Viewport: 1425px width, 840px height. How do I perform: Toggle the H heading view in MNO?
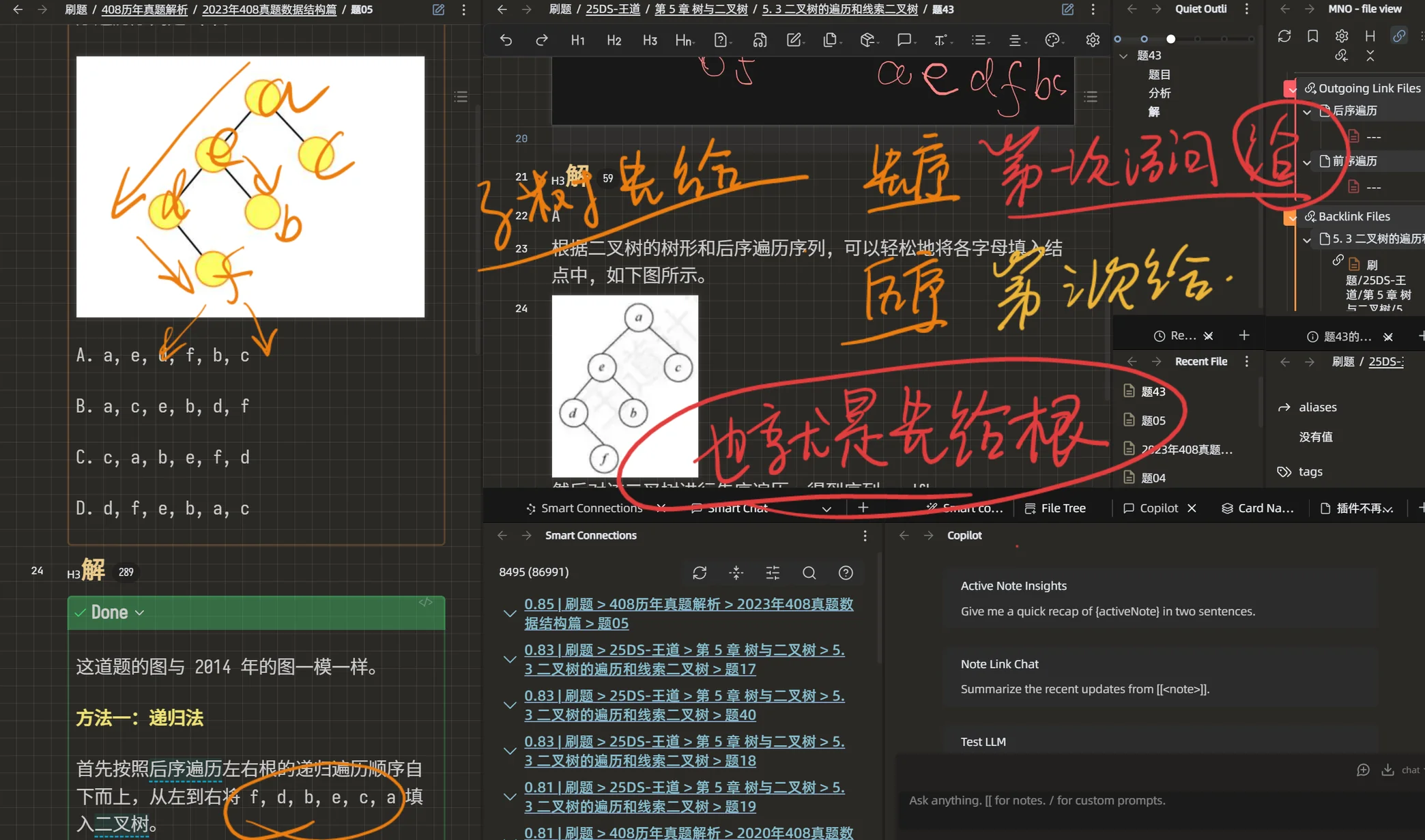tap(1370, 36)
